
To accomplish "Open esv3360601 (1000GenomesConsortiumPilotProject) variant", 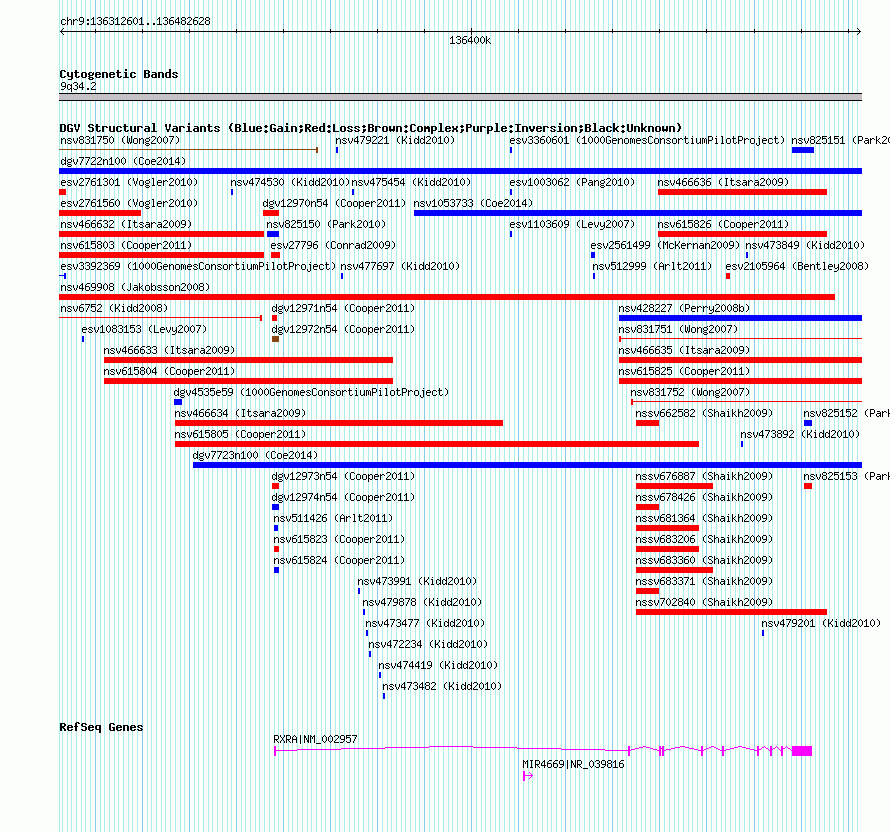I will tap(647, 140).
